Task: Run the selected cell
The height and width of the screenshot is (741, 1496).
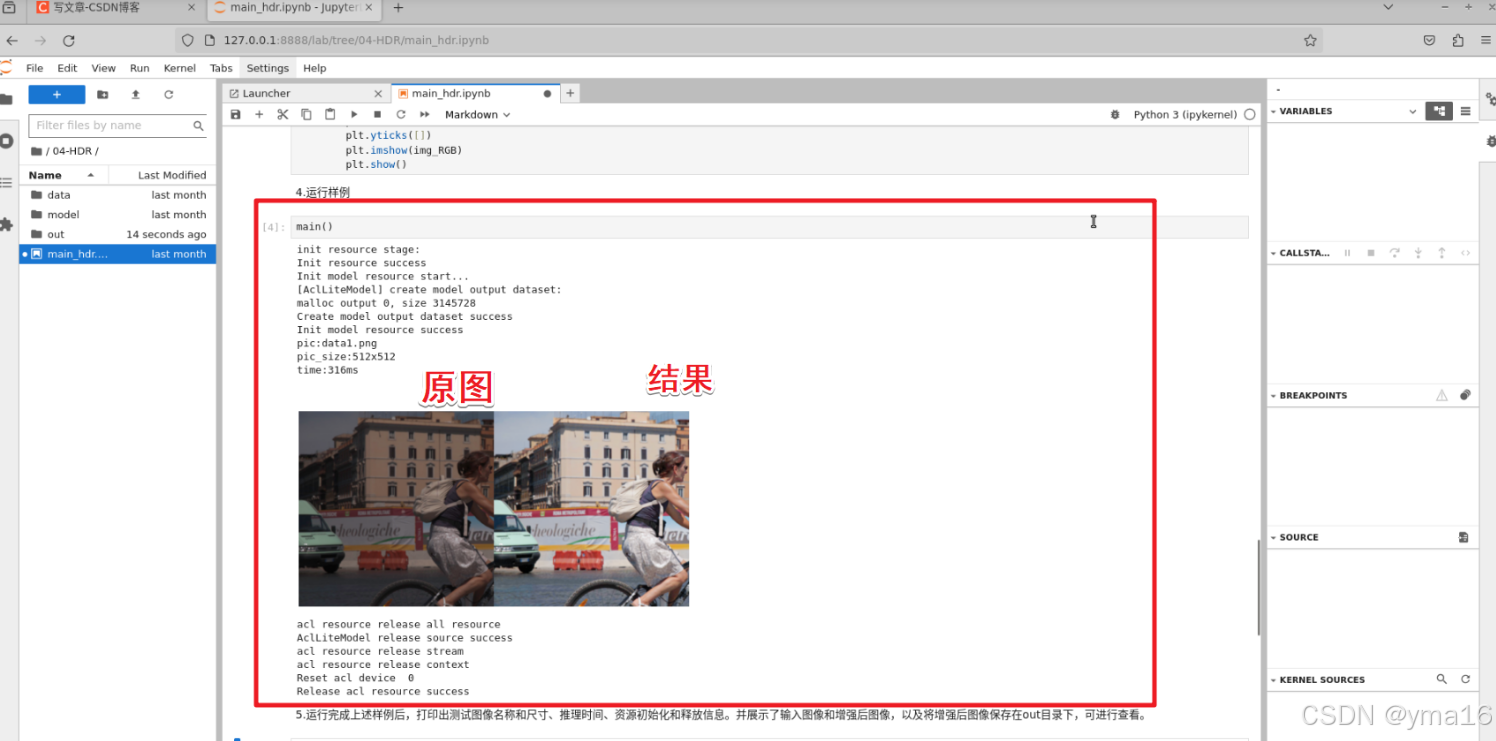Action: [354, 115]
